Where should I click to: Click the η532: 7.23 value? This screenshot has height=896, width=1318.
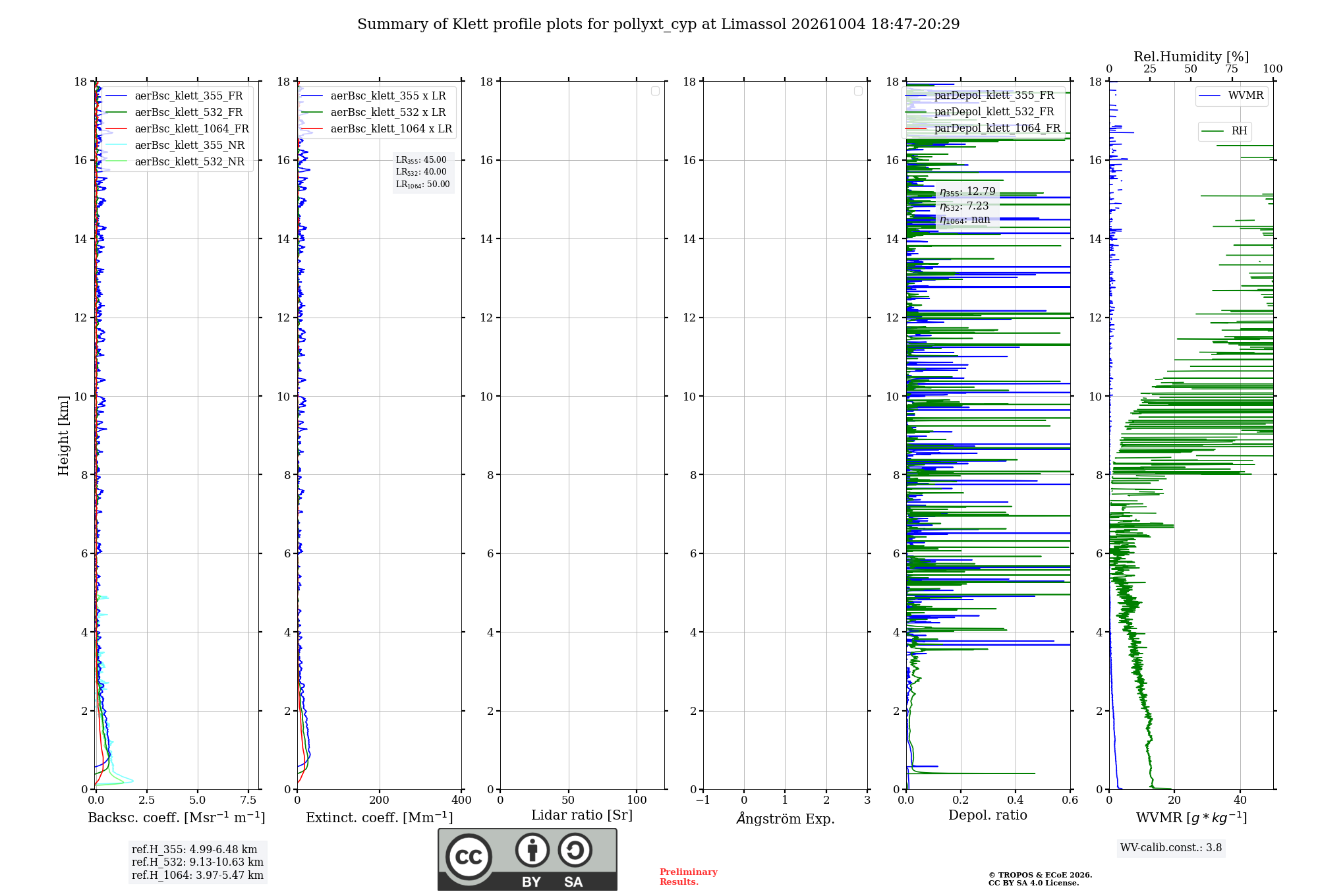pyautogui.click(x=964, y=206)
